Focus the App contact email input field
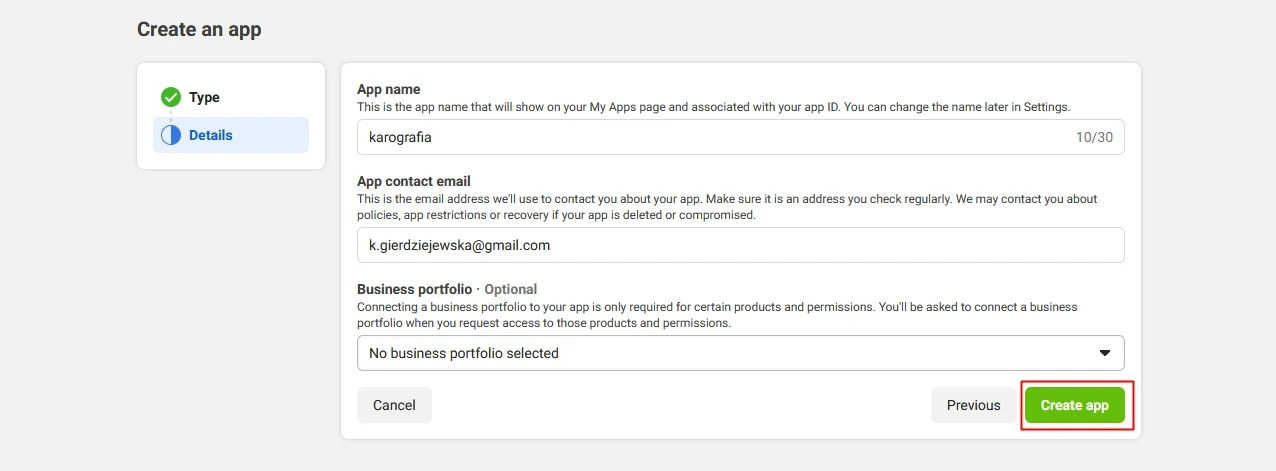Screen dimensions: 1276x471 (x=740, y=245)
